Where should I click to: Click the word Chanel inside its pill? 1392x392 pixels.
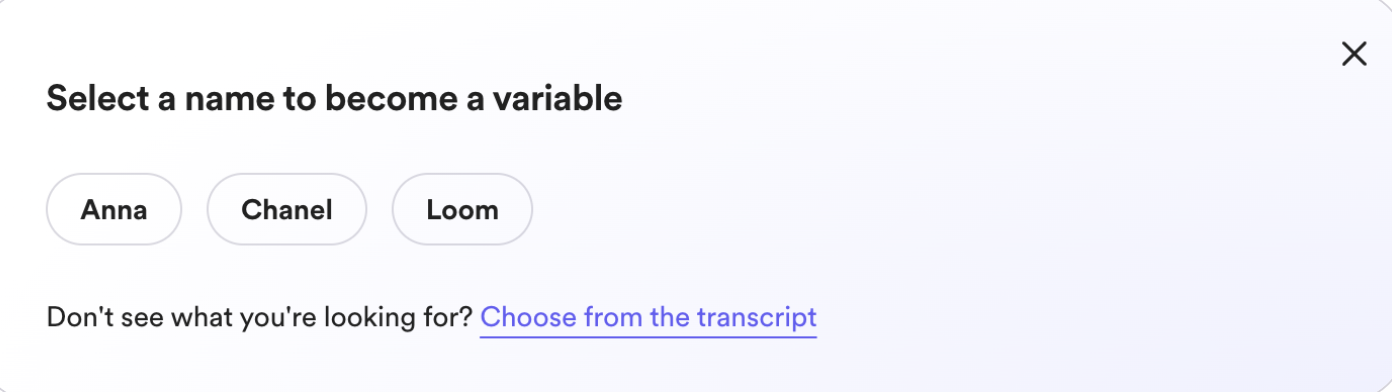[287, 210]
